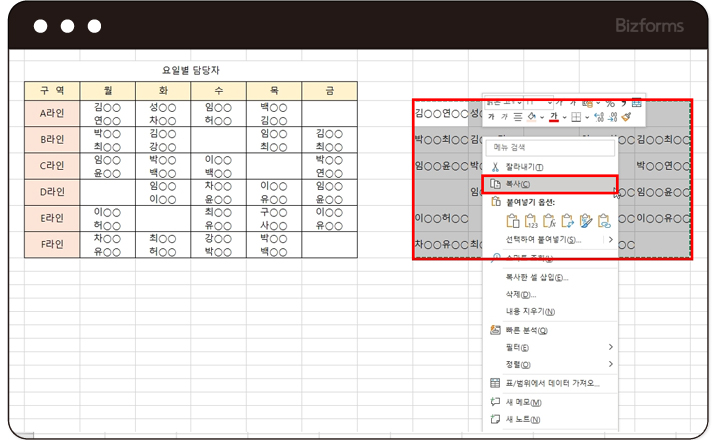Screen dimensions: 715x440
Task: Click the new comment speech bubble icon
Action: 495,402
